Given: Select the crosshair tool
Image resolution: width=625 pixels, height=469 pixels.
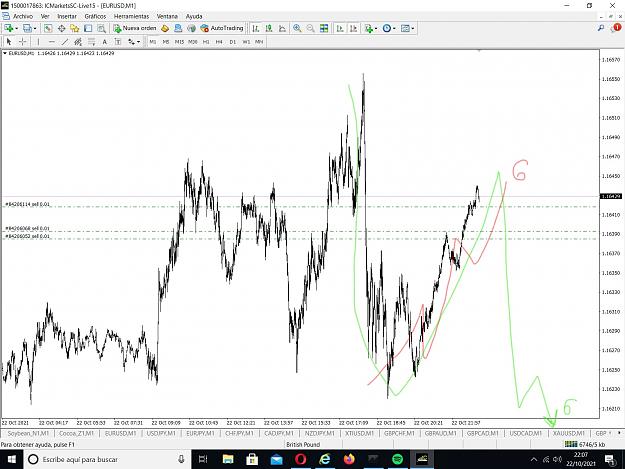Looking at the screenshot, I should (23, 41).
